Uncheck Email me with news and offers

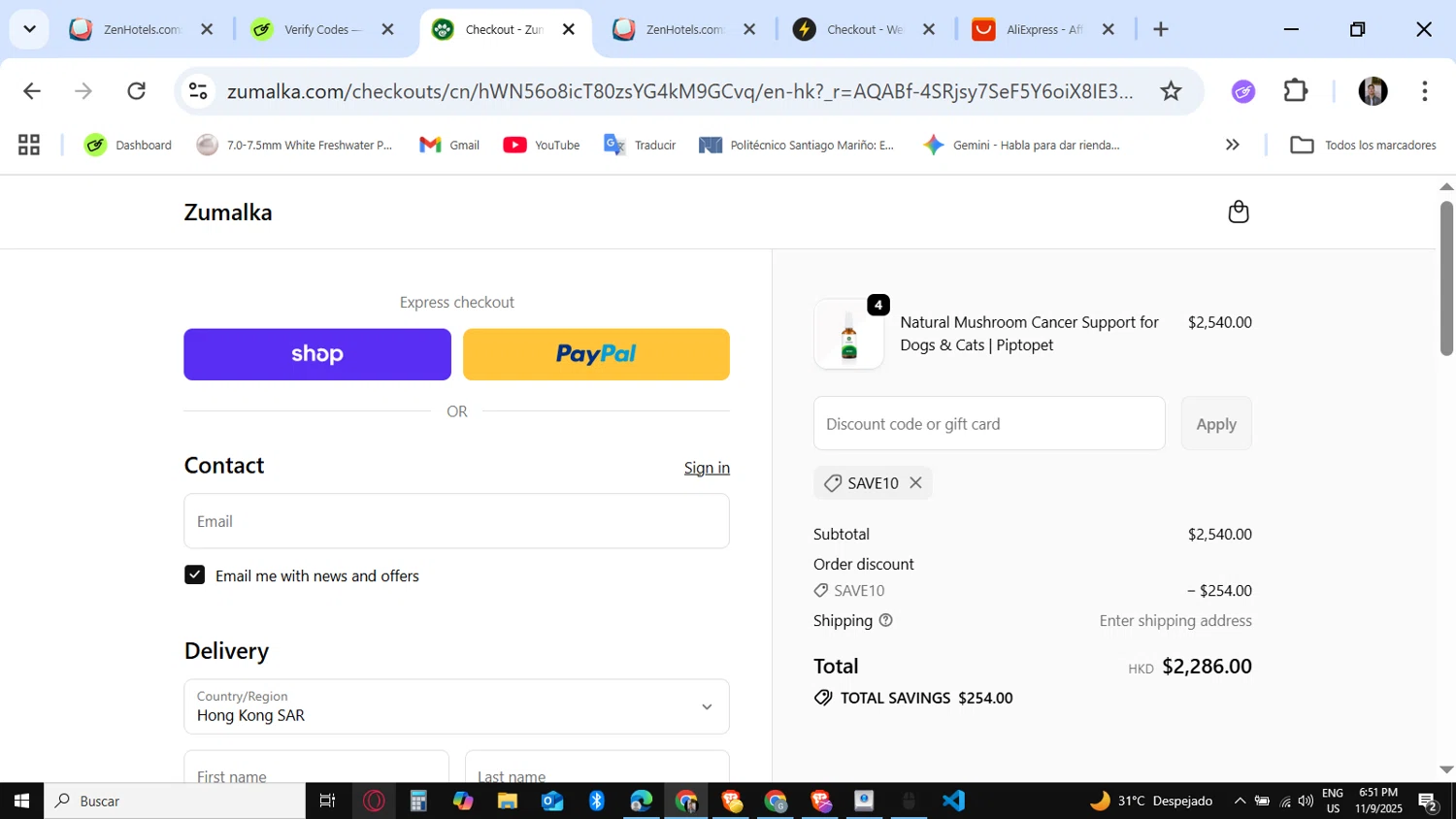pos(195,574)
